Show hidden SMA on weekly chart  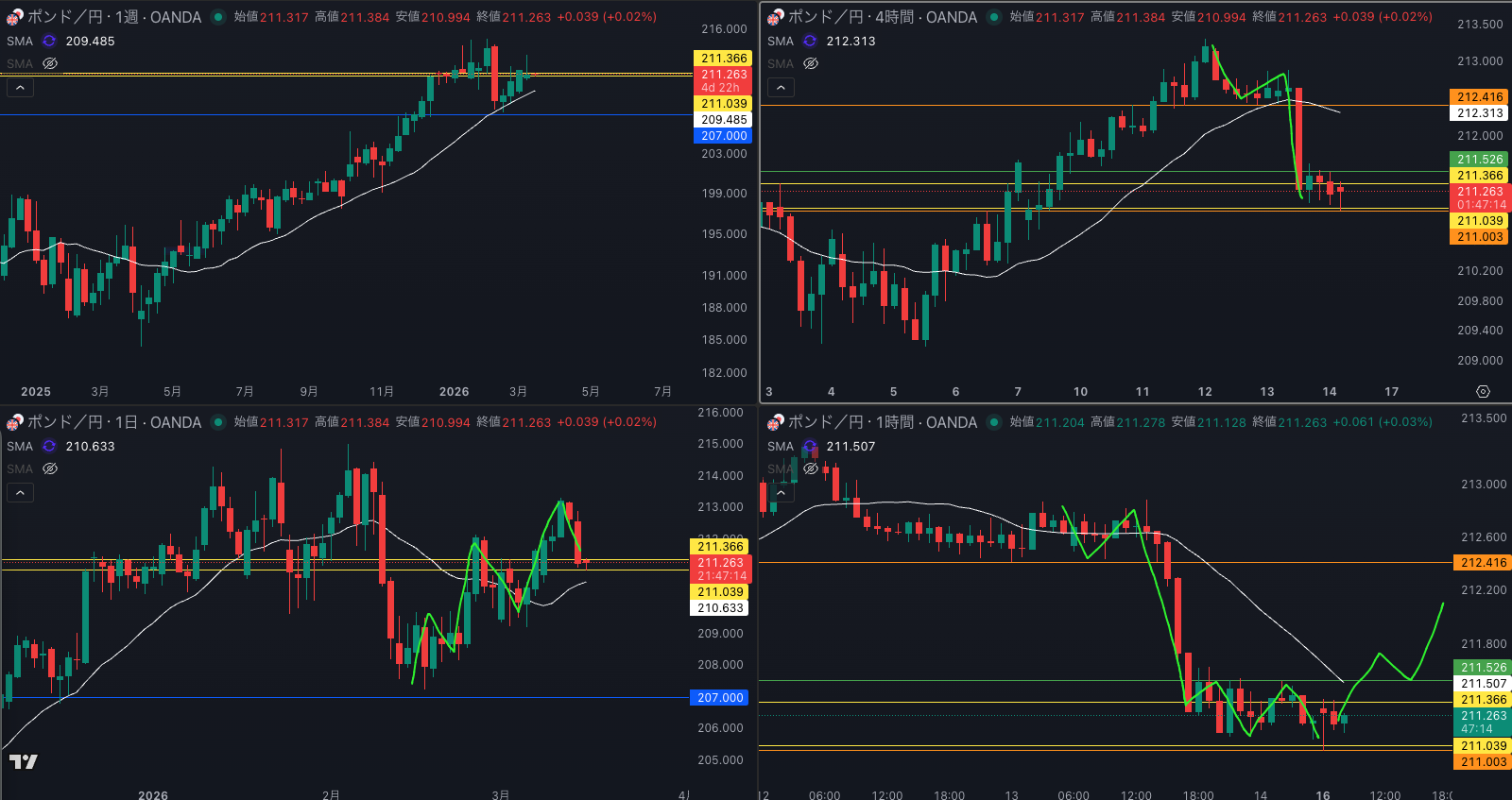(50, 63)
